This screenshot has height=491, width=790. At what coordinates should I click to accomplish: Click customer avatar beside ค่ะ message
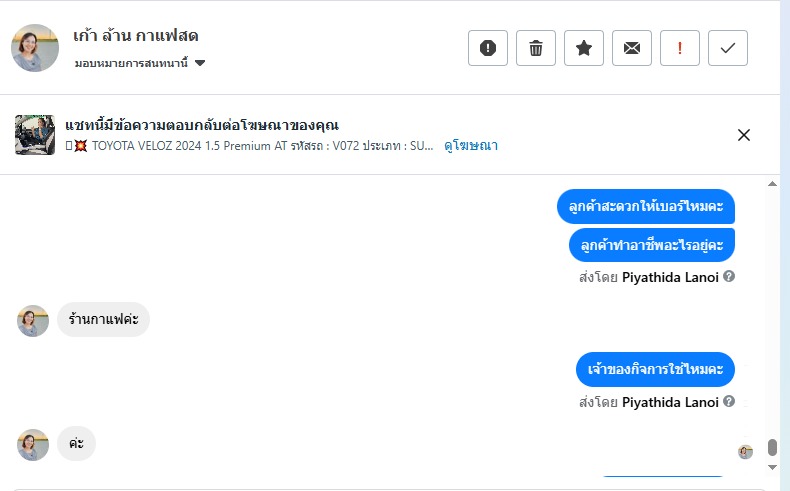point(33,444)
